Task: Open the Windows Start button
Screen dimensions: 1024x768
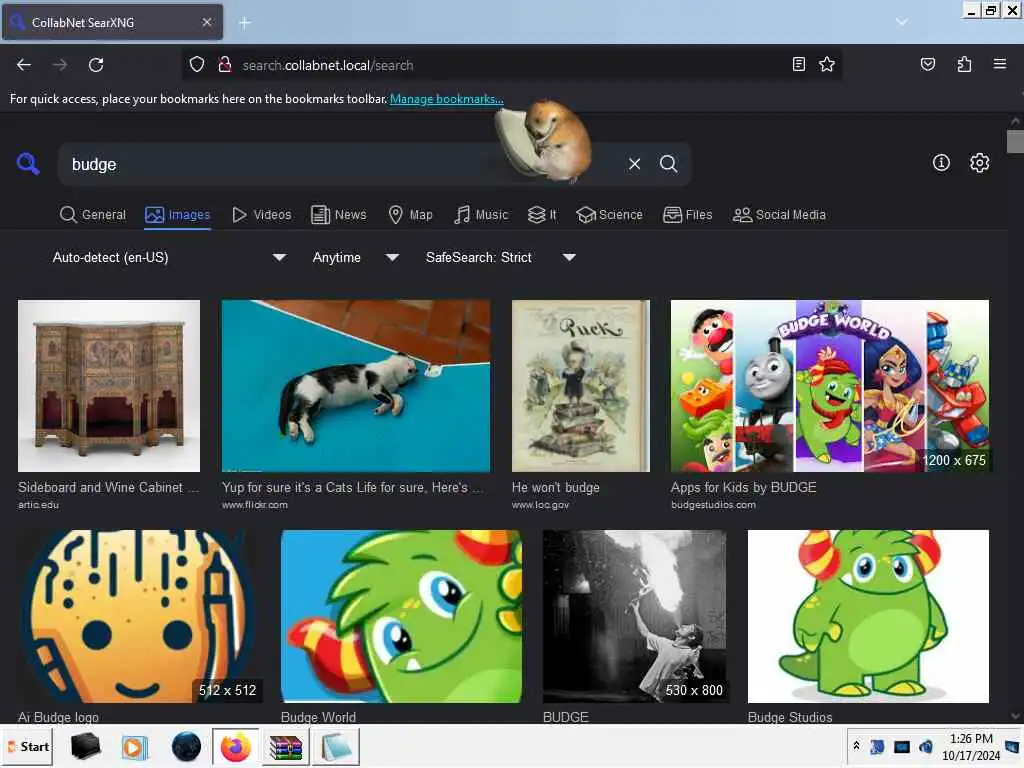Action: 28,746
